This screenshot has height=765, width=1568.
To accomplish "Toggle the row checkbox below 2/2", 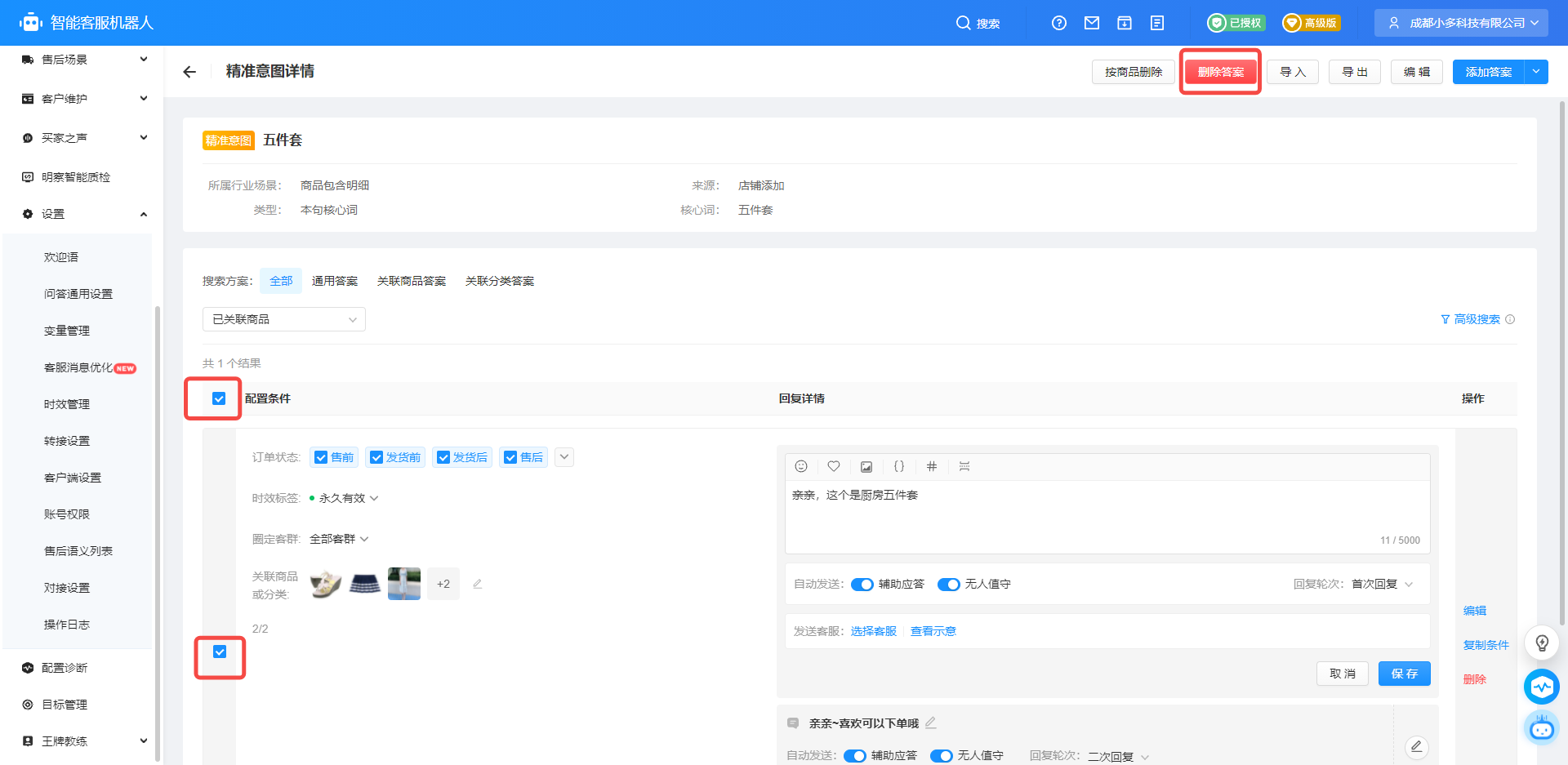I will [220, 652].
